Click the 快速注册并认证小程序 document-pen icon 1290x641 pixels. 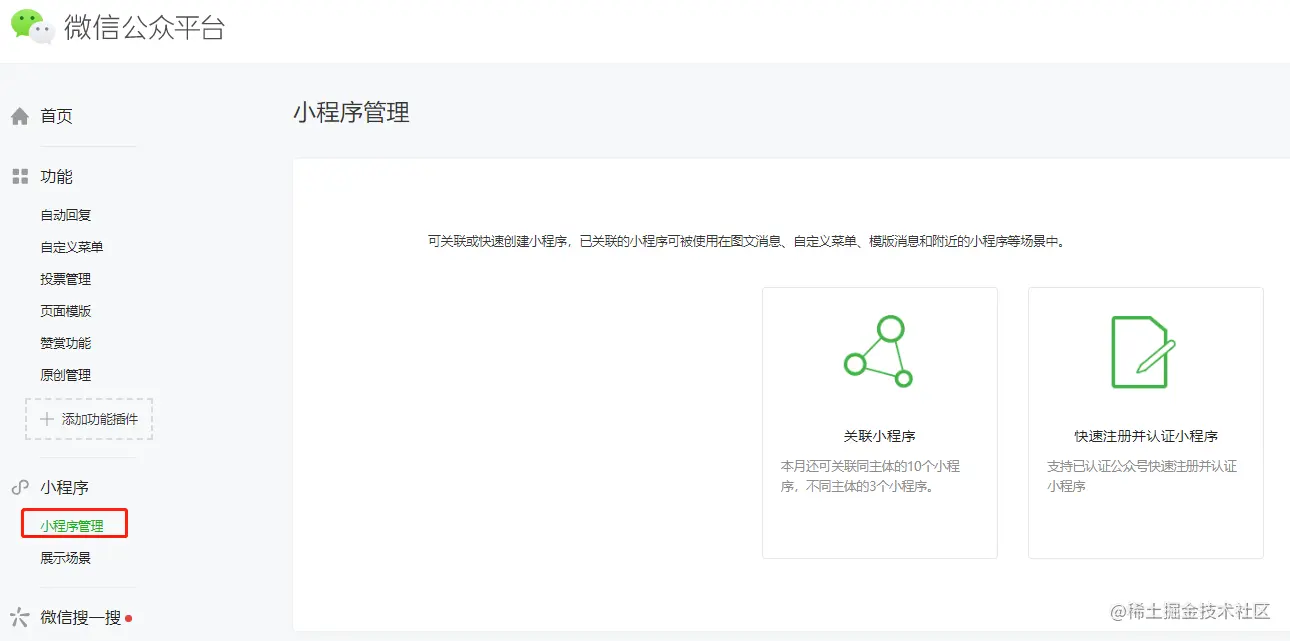[x=1144, y=352]
